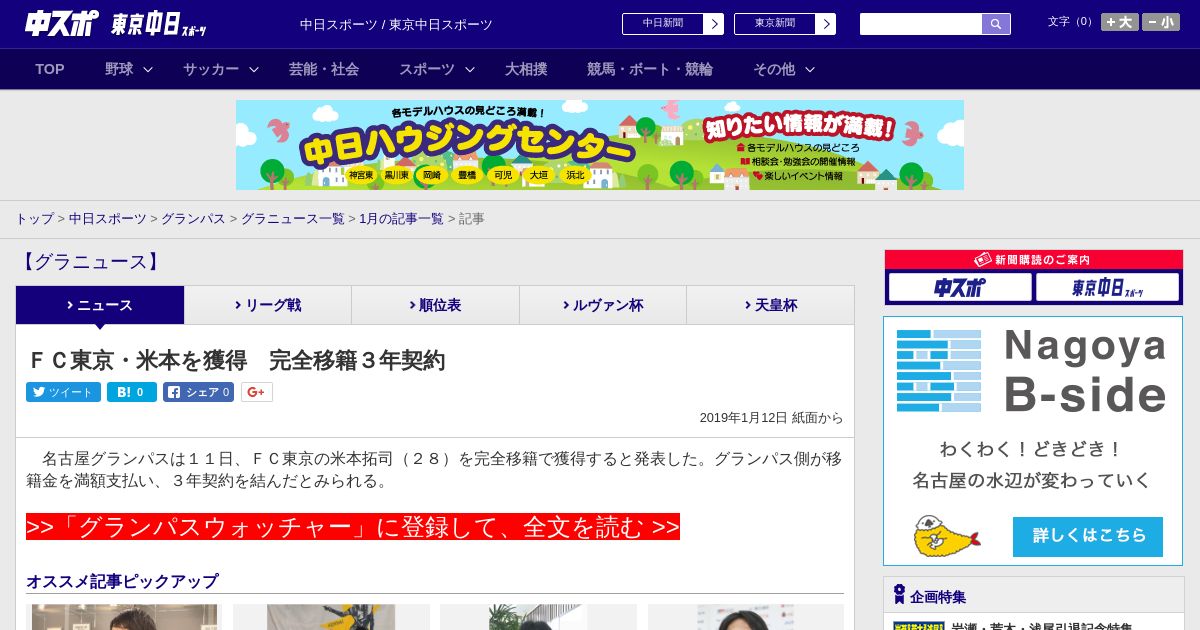Click the search magnifier button
Viewport: 1200px width, 630px height.
[996, 24]
